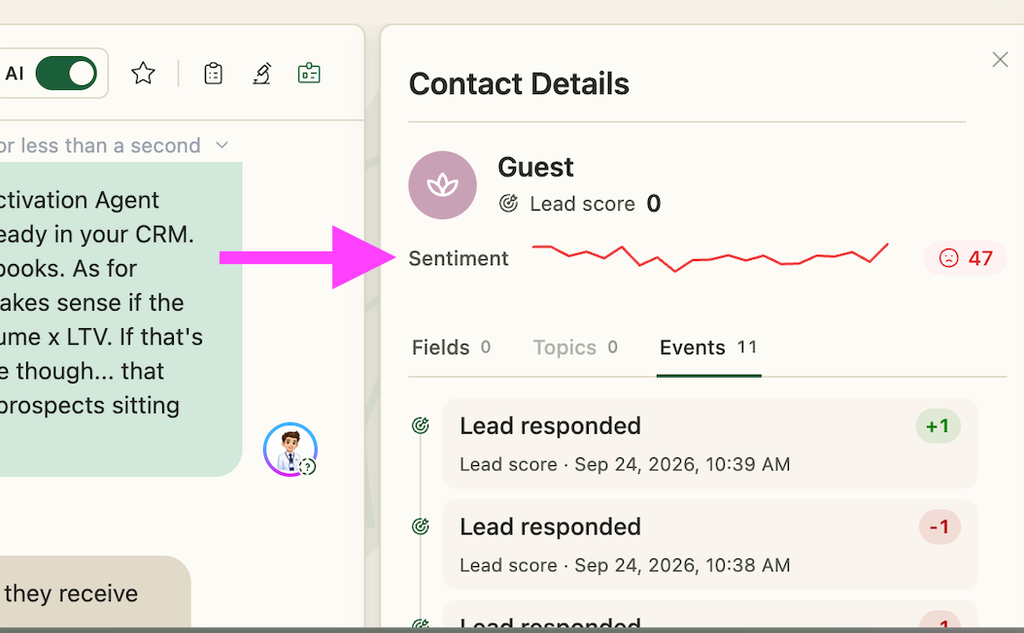Click the Contact Details heading
This screenshot has width=1024, height=633.
coord(519,84)
